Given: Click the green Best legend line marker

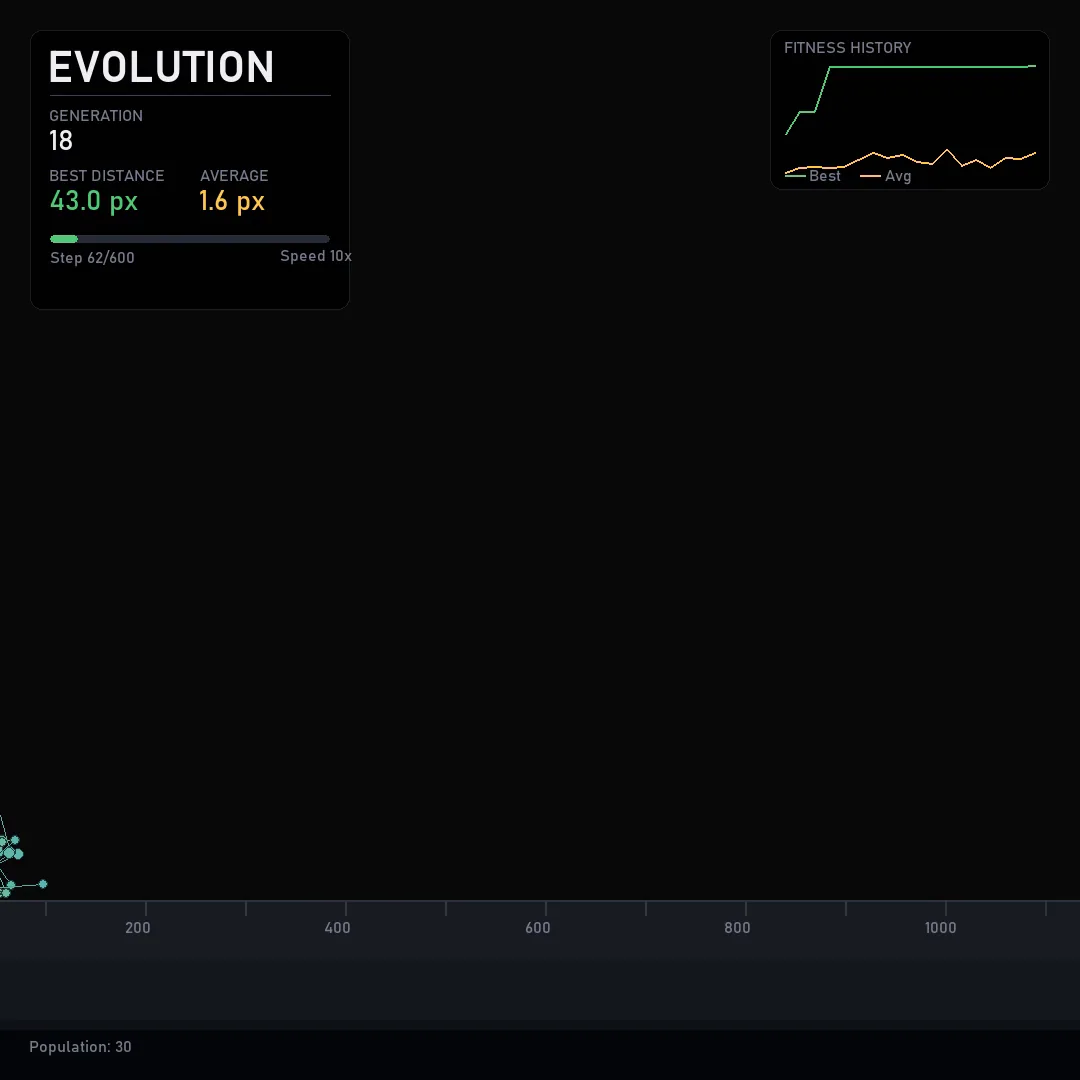Looking at the screenshot, I should click(795, 176).
